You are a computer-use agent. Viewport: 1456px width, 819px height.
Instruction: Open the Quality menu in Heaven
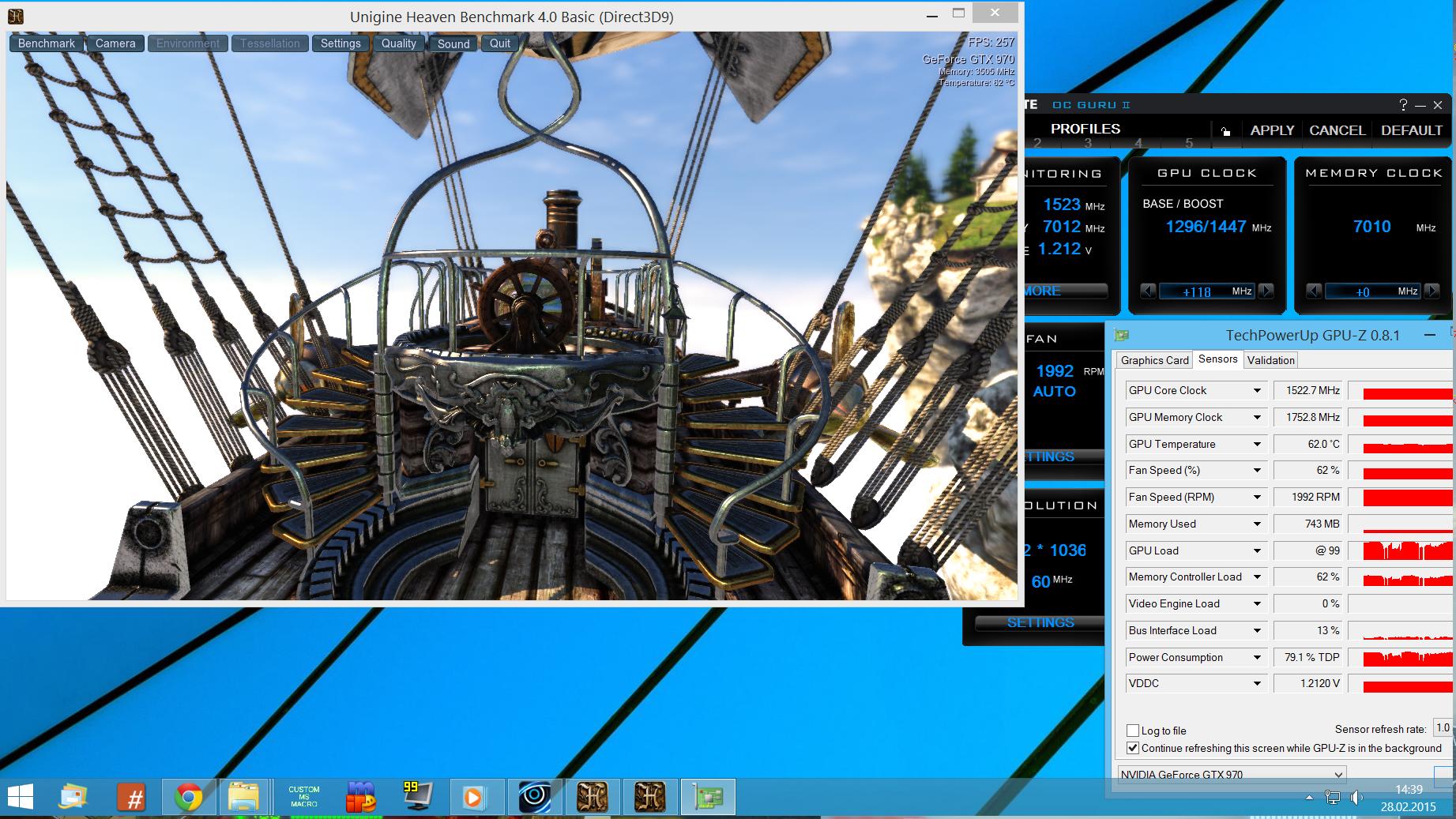click(x=399, y=43)
